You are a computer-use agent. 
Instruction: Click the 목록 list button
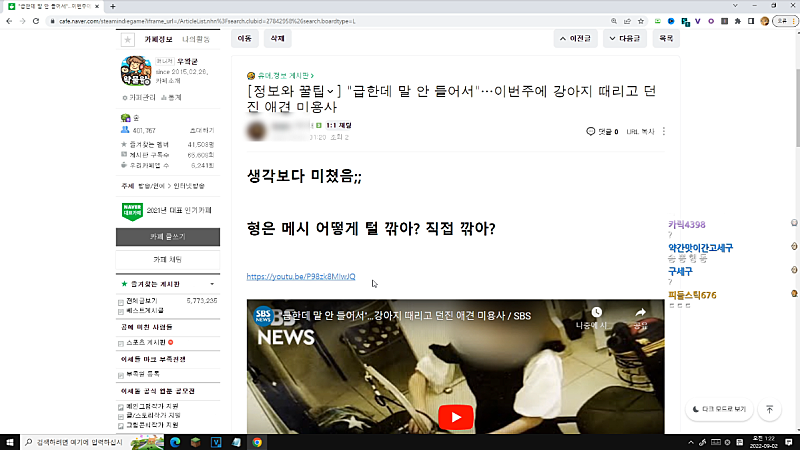coord(666,38)
